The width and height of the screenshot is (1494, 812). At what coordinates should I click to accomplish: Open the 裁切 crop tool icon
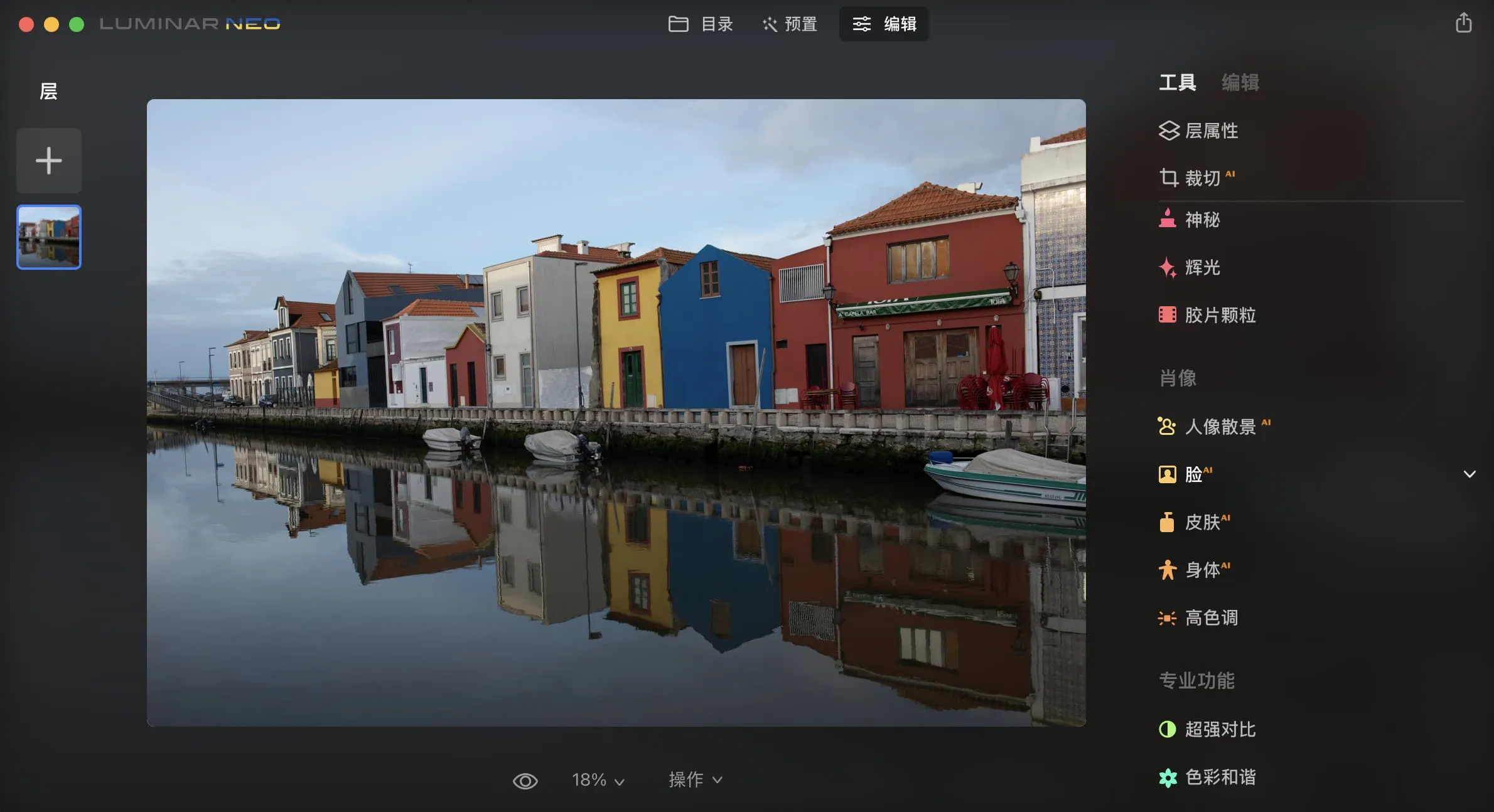pyautogui.click(x=1168, y=178)
